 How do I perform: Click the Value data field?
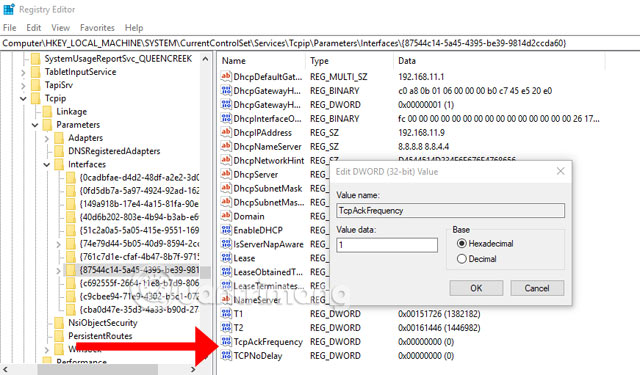coord(387,245)
